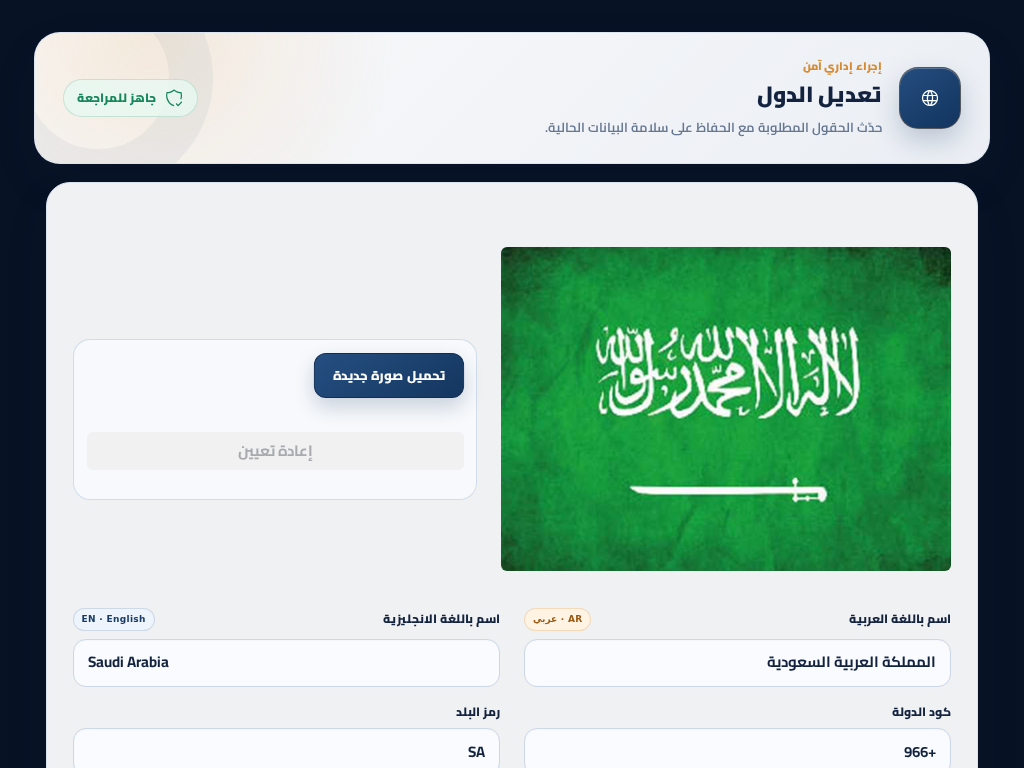Click the كود الدولة label

click(x=921, y=712)
